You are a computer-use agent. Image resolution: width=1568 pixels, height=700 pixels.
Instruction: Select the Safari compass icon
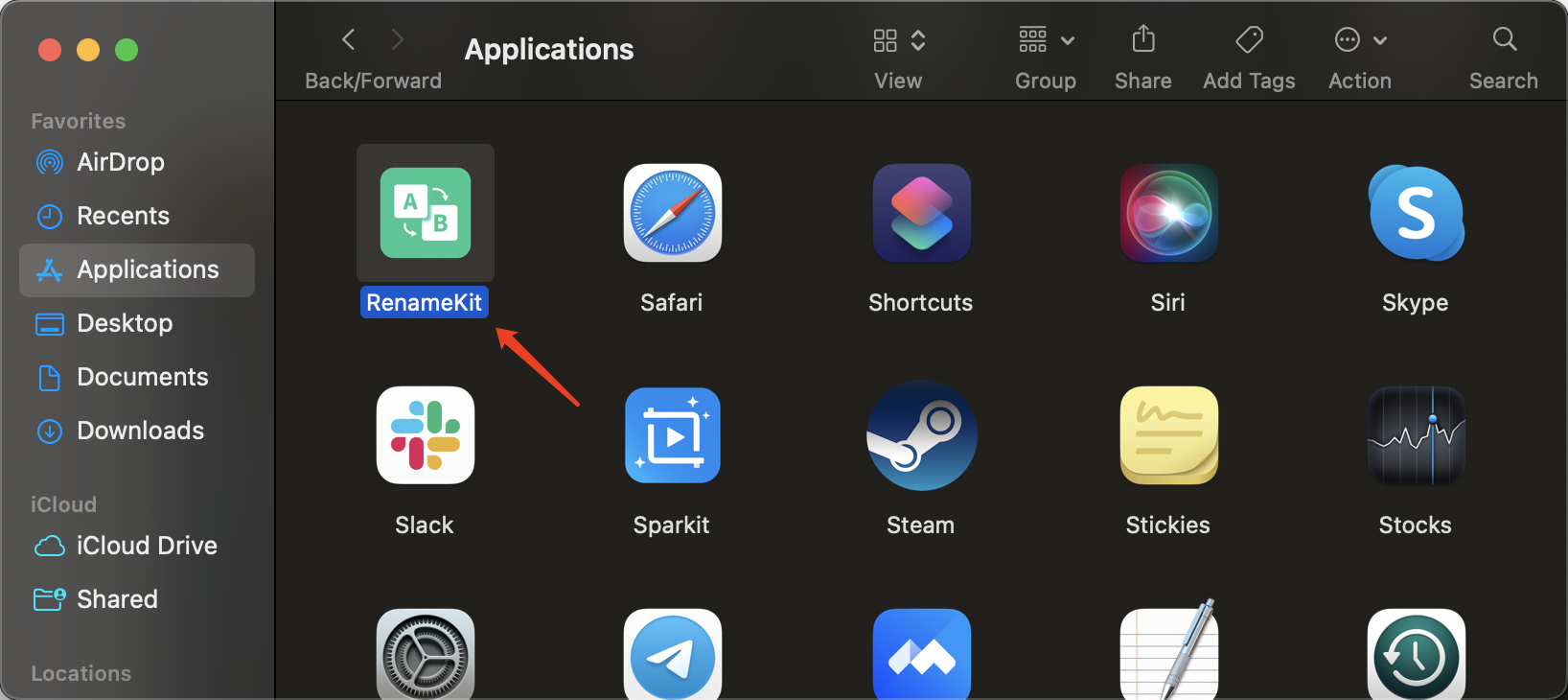pos(673,213)
